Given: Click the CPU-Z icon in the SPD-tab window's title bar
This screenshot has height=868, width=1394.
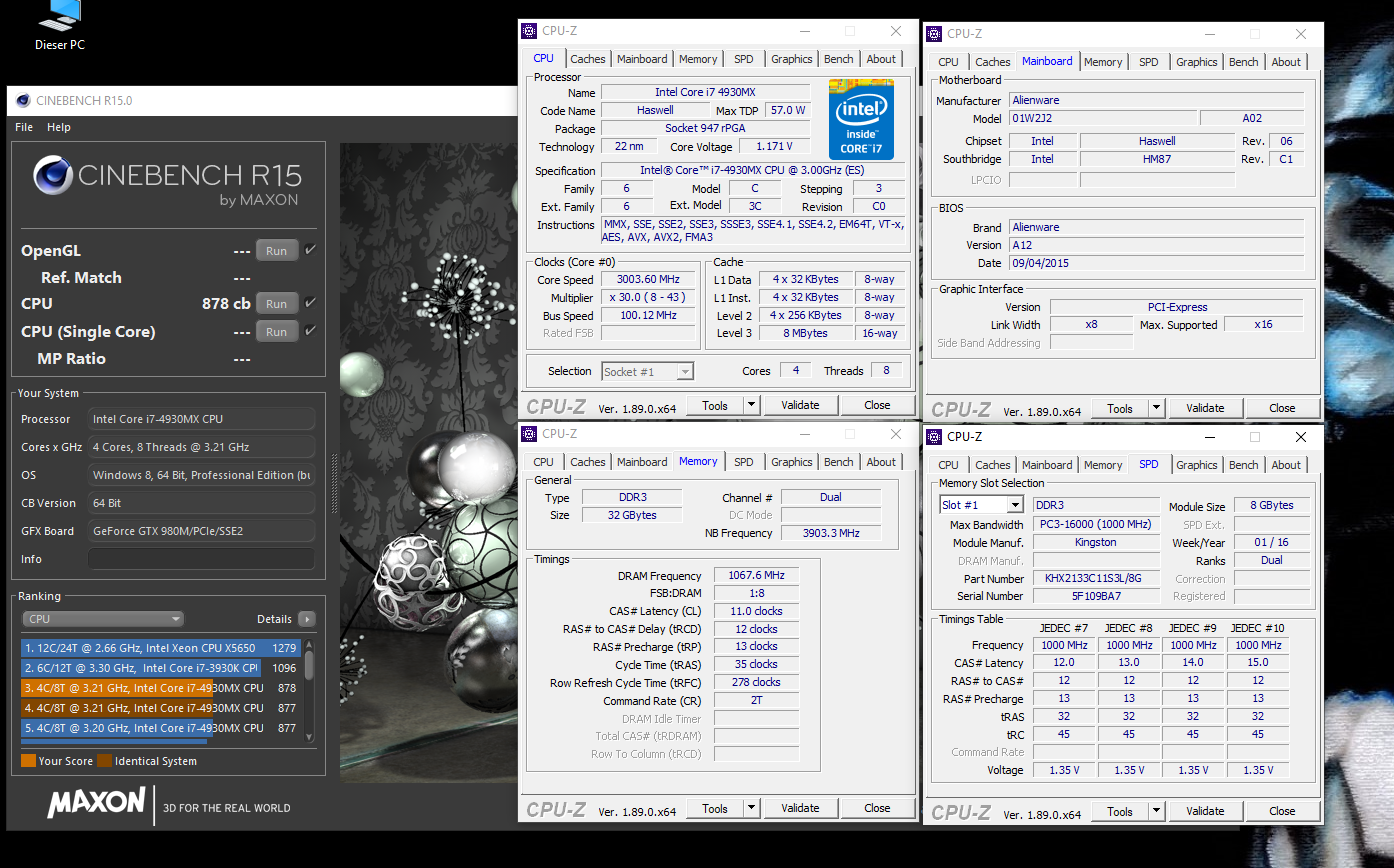Looking at the screenshot, I should point(935,437).
